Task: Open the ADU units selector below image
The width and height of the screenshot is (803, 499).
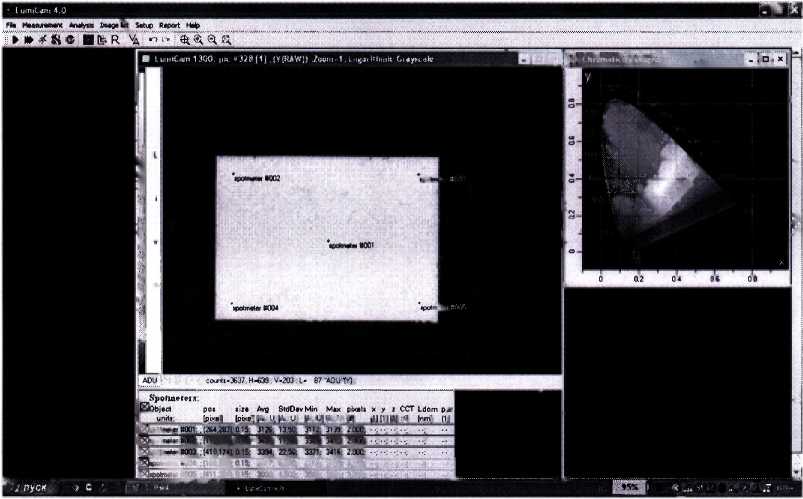Action: pos(149,381)
